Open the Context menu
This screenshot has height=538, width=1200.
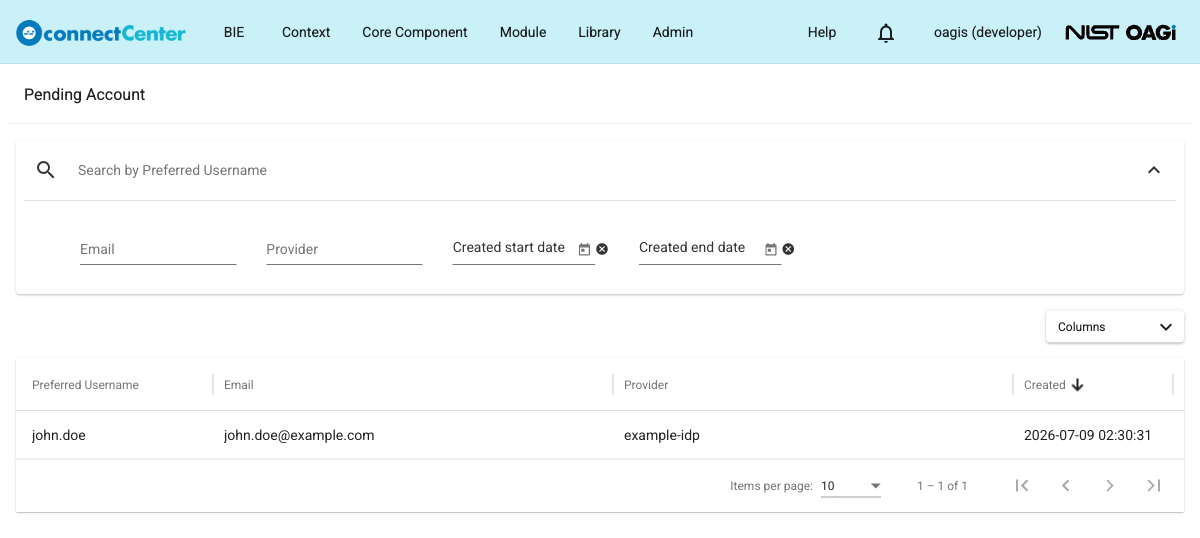(x=306, y=32)
